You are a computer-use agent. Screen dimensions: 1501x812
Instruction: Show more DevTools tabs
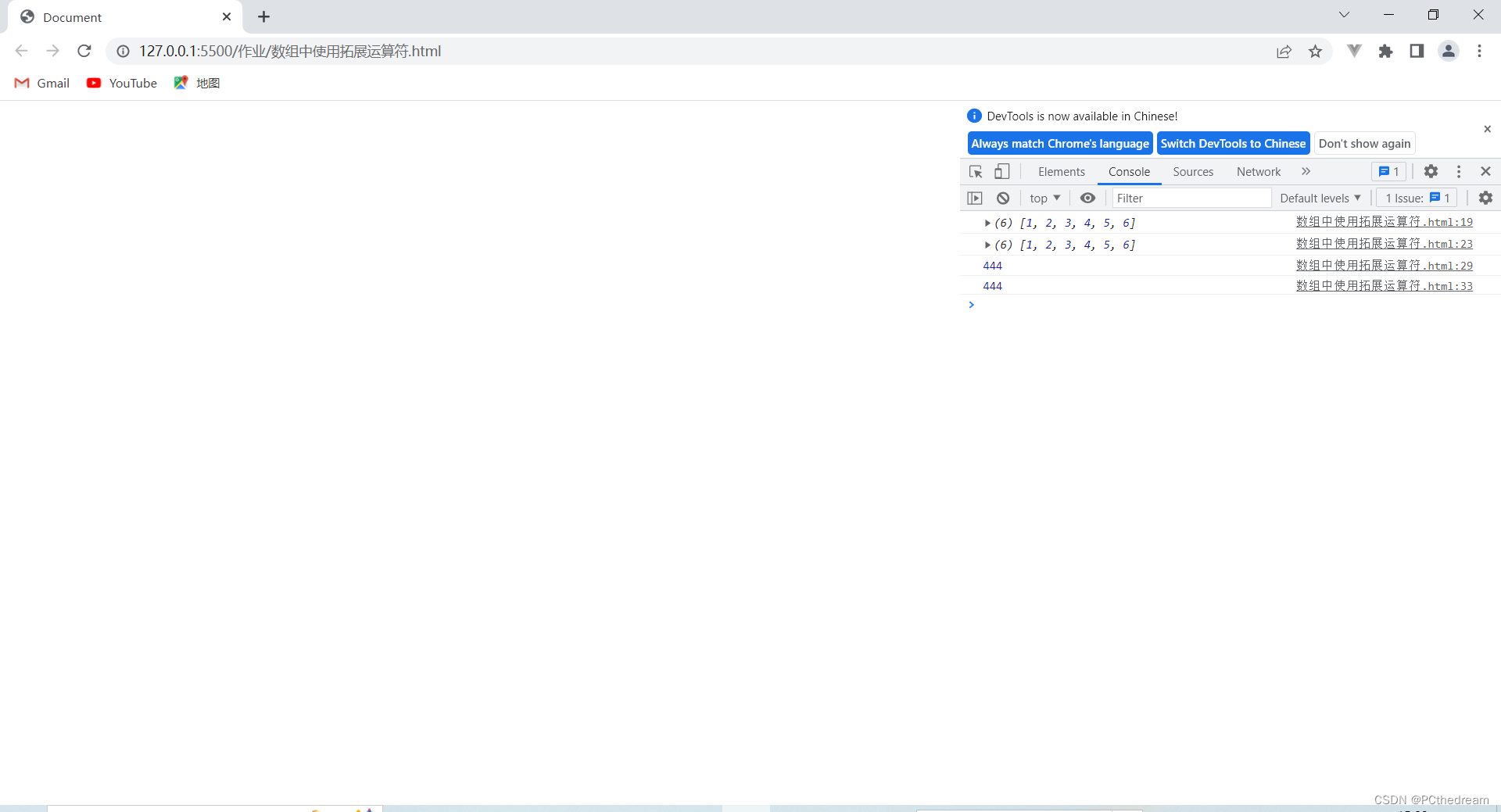click(1306, 171)
